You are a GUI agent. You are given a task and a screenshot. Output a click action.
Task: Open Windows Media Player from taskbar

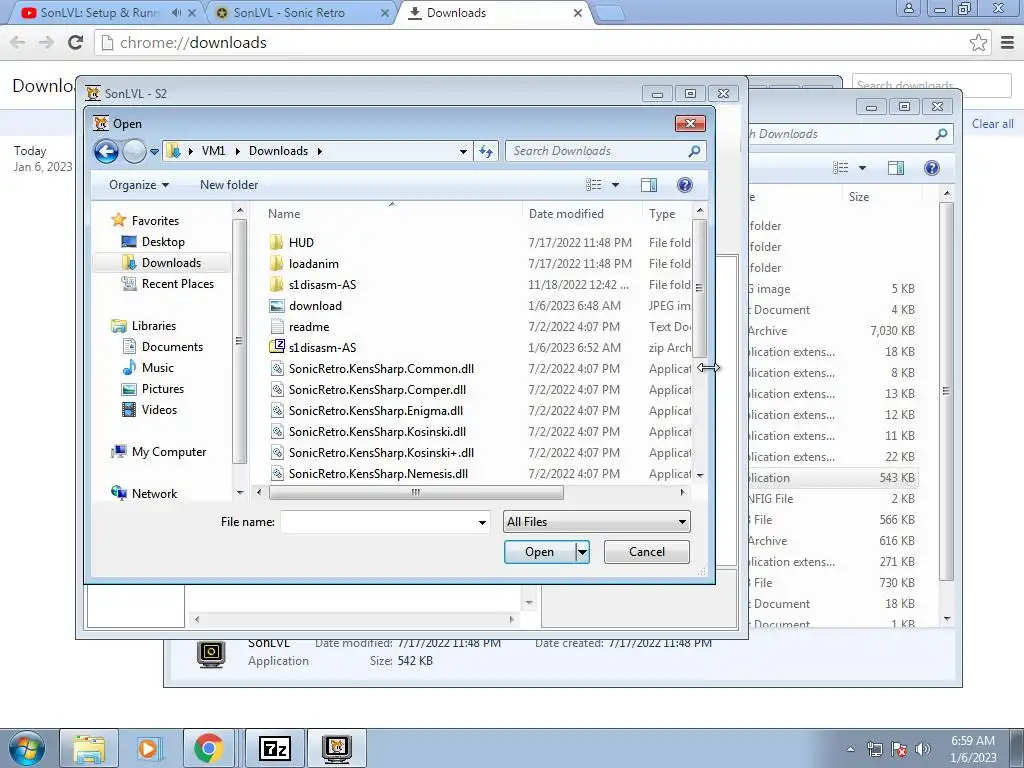pos(149,748)
